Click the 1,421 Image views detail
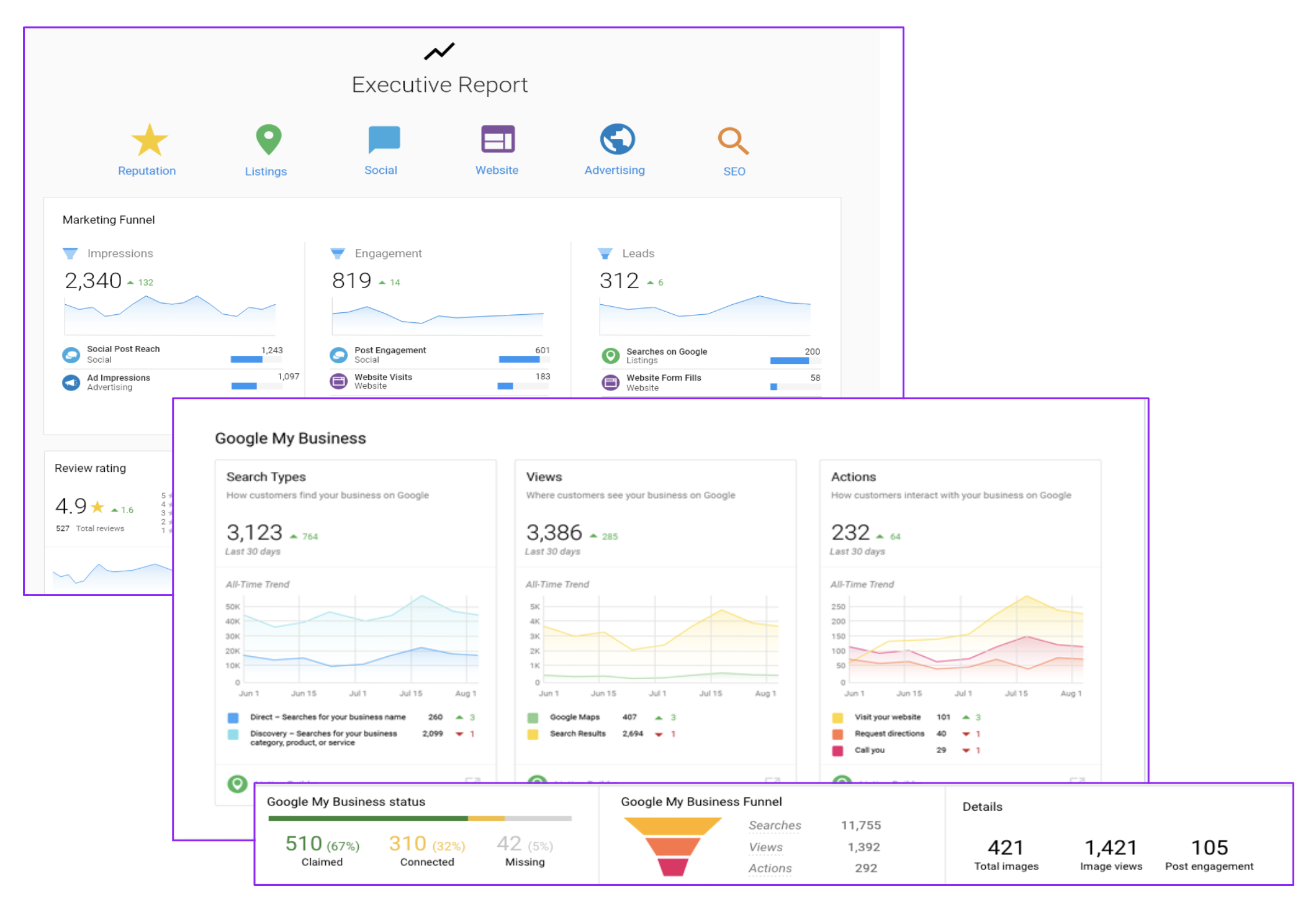Viewport: 1316px width, 914px height. tap(1111, 854)
